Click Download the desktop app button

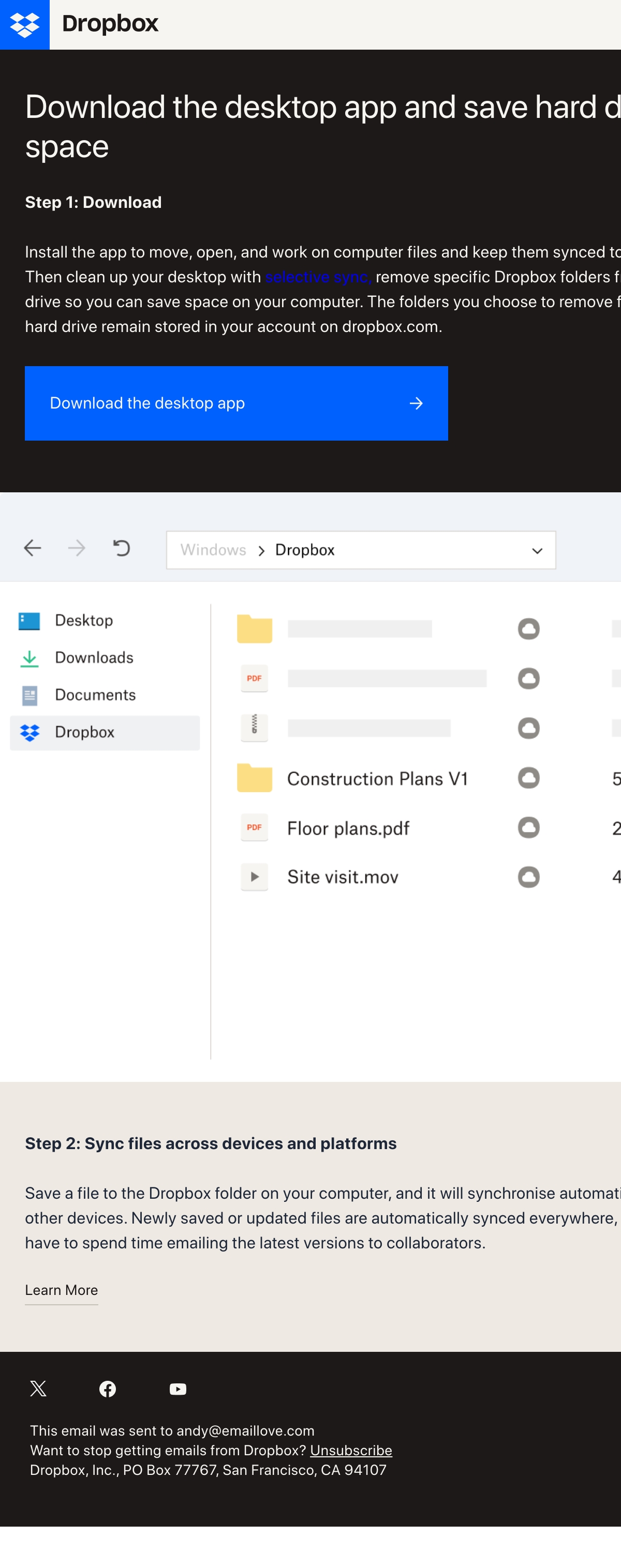[236, 403]
